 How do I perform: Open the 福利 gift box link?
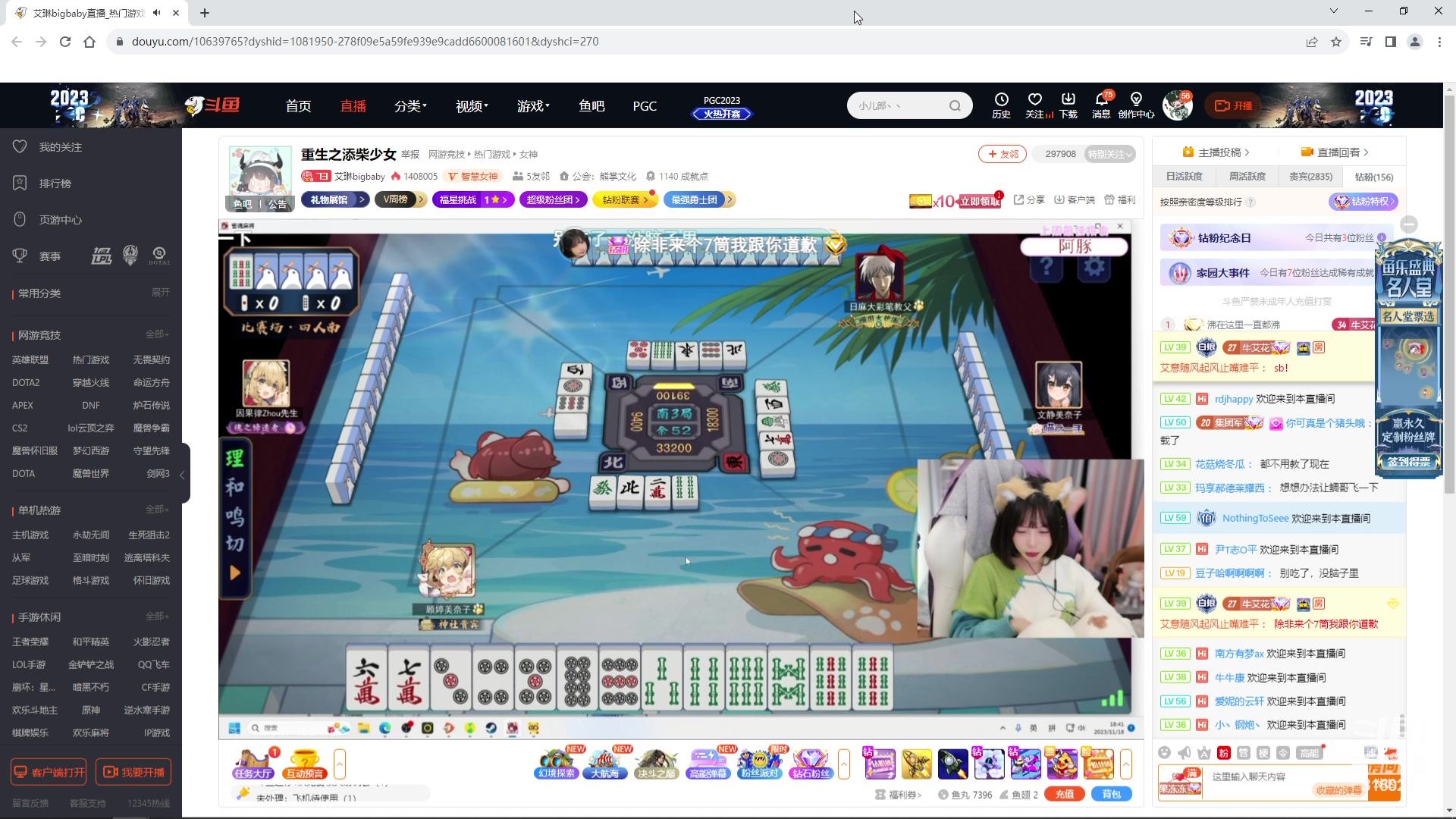click(x=1120, y=199)
